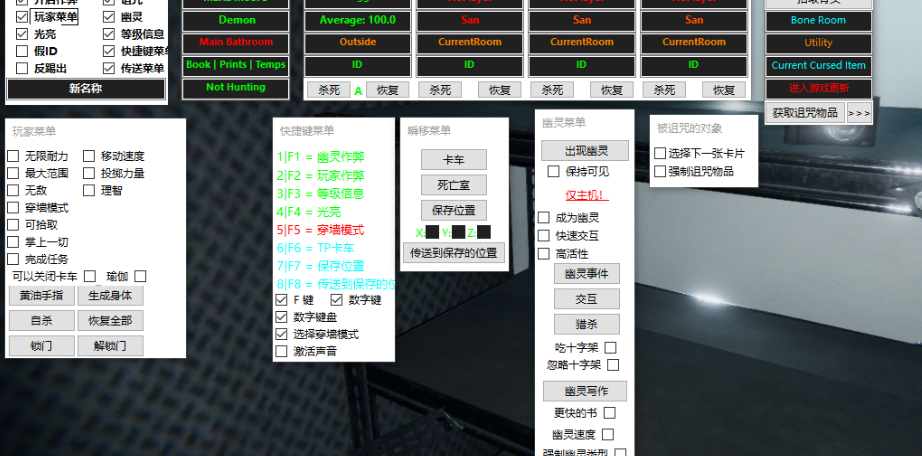Tick the 成为幽灵 checkbox

pos(544,218)
